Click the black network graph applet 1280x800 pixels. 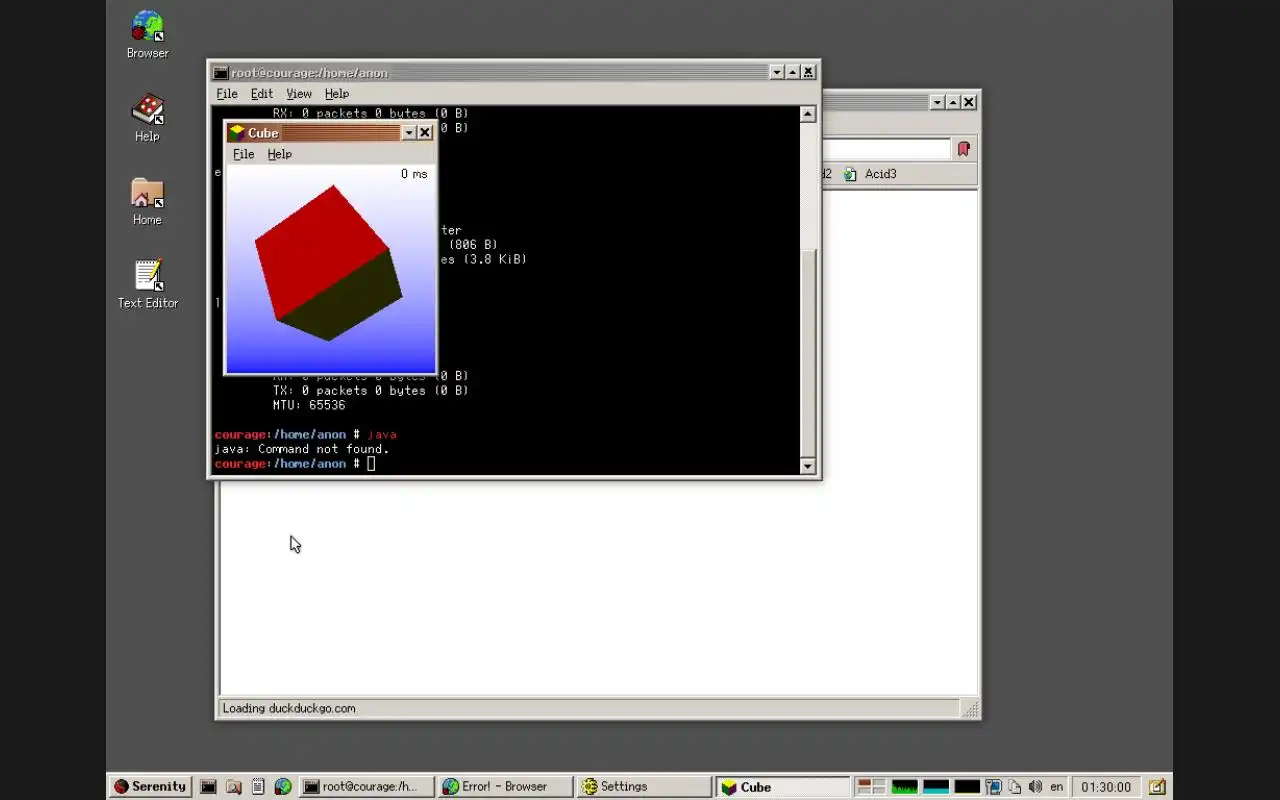967,787
